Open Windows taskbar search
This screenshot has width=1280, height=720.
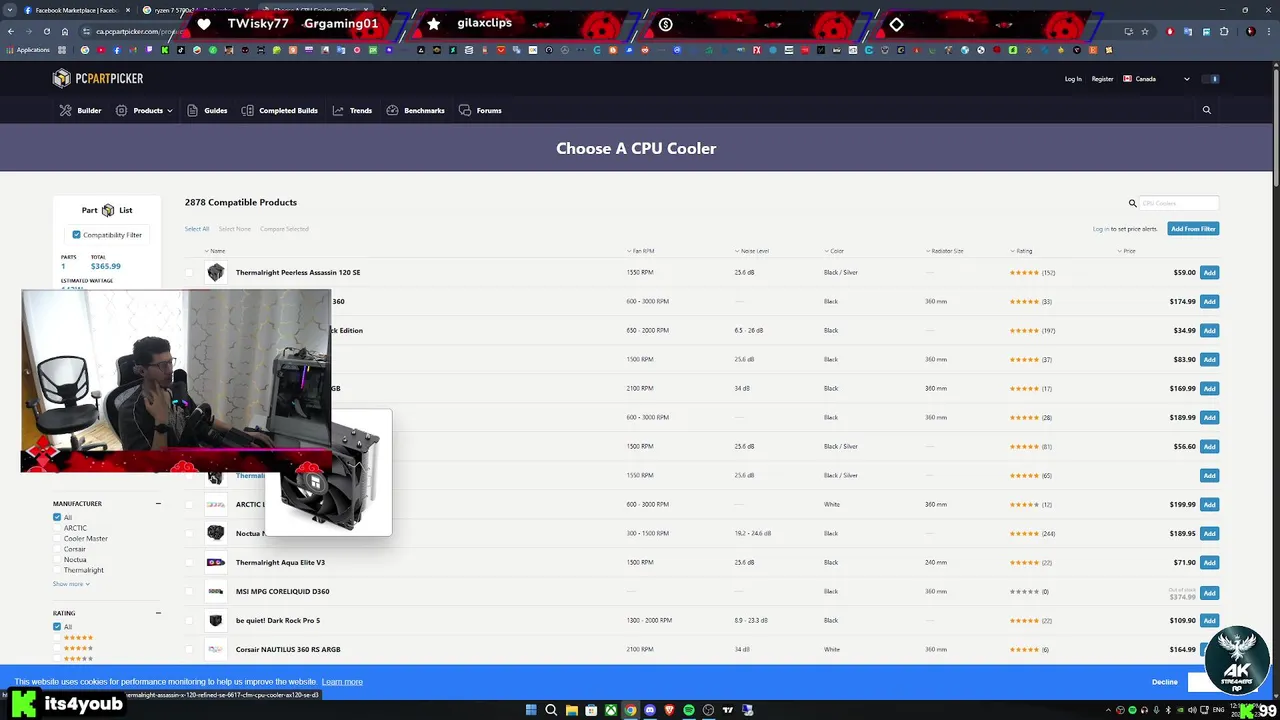(x=551, y=710)
